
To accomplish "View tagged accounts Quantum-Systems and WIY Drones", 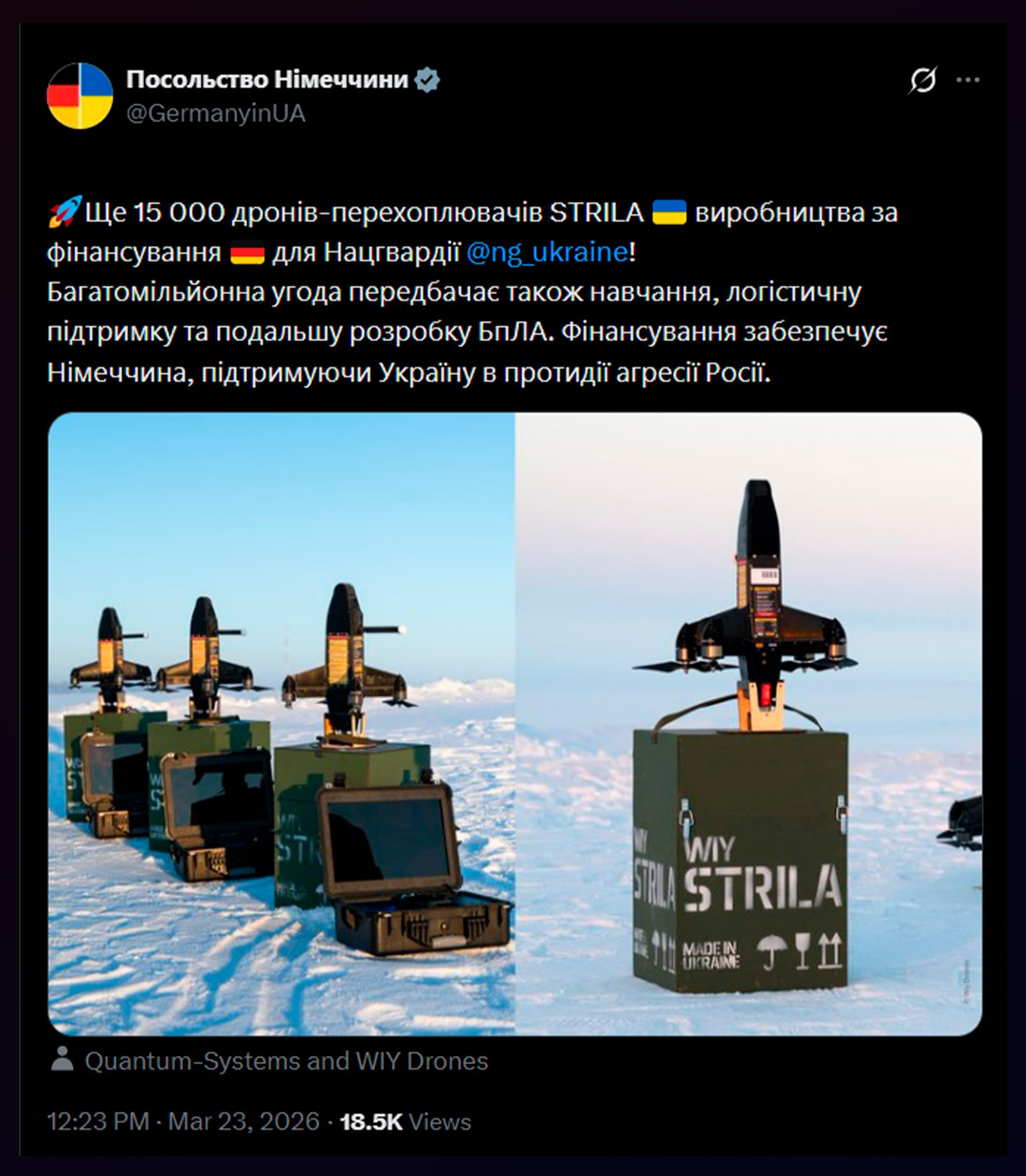I will pyautogui.click(x=287, y=1061).
